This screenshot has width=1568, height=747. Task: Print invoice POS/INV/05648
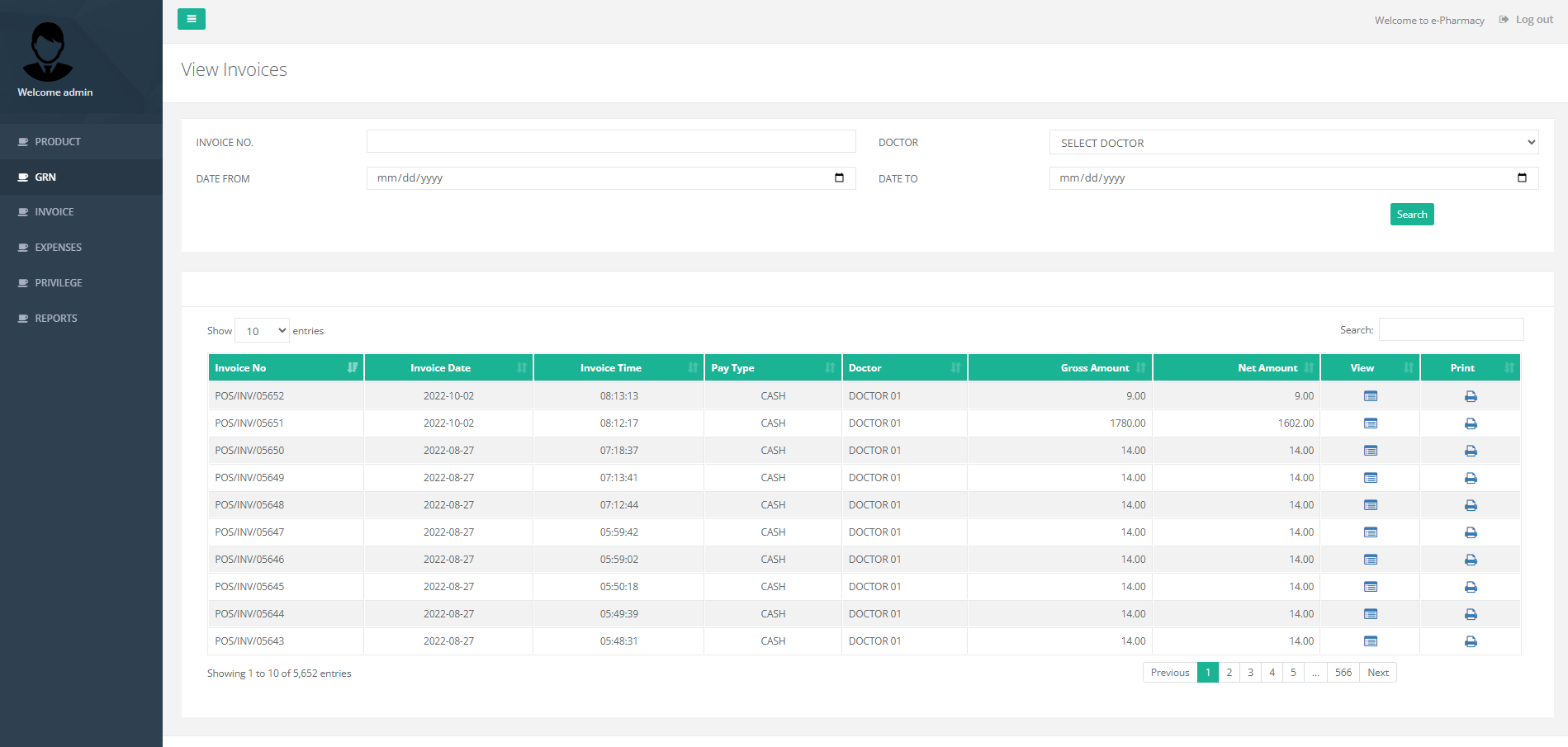(1471, 504)
